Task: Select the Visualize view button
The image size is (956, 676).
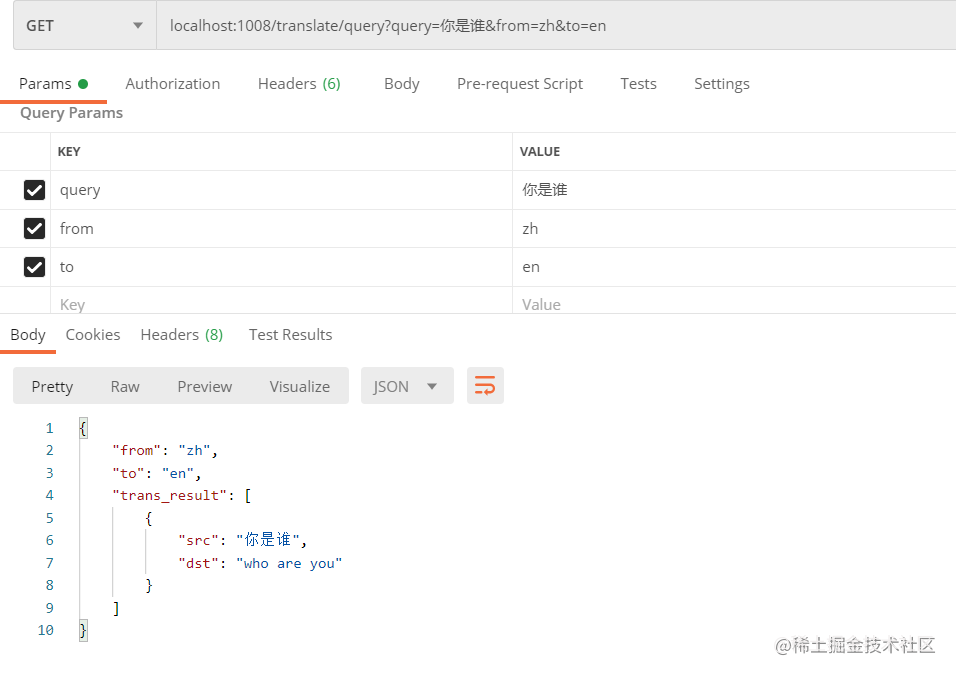Action: [299, 386]
